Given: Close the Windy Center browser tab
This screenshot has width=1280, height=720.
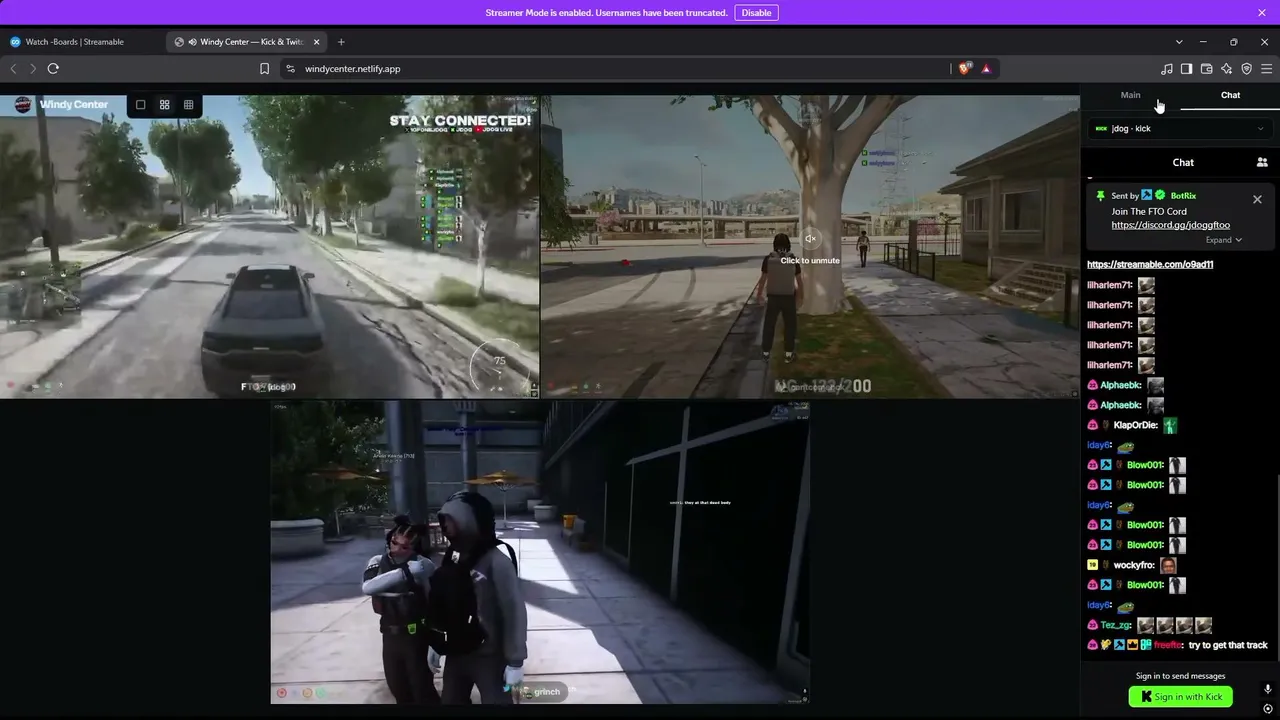Looking at the screenshot, I should 316,42.
